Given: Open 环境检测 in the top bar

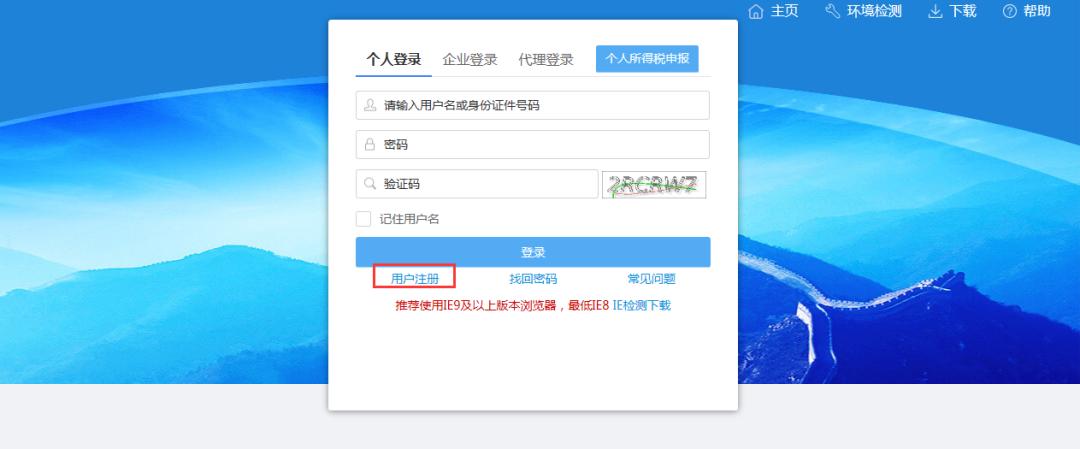Looking at the screenshot, I should pos(874,12).
